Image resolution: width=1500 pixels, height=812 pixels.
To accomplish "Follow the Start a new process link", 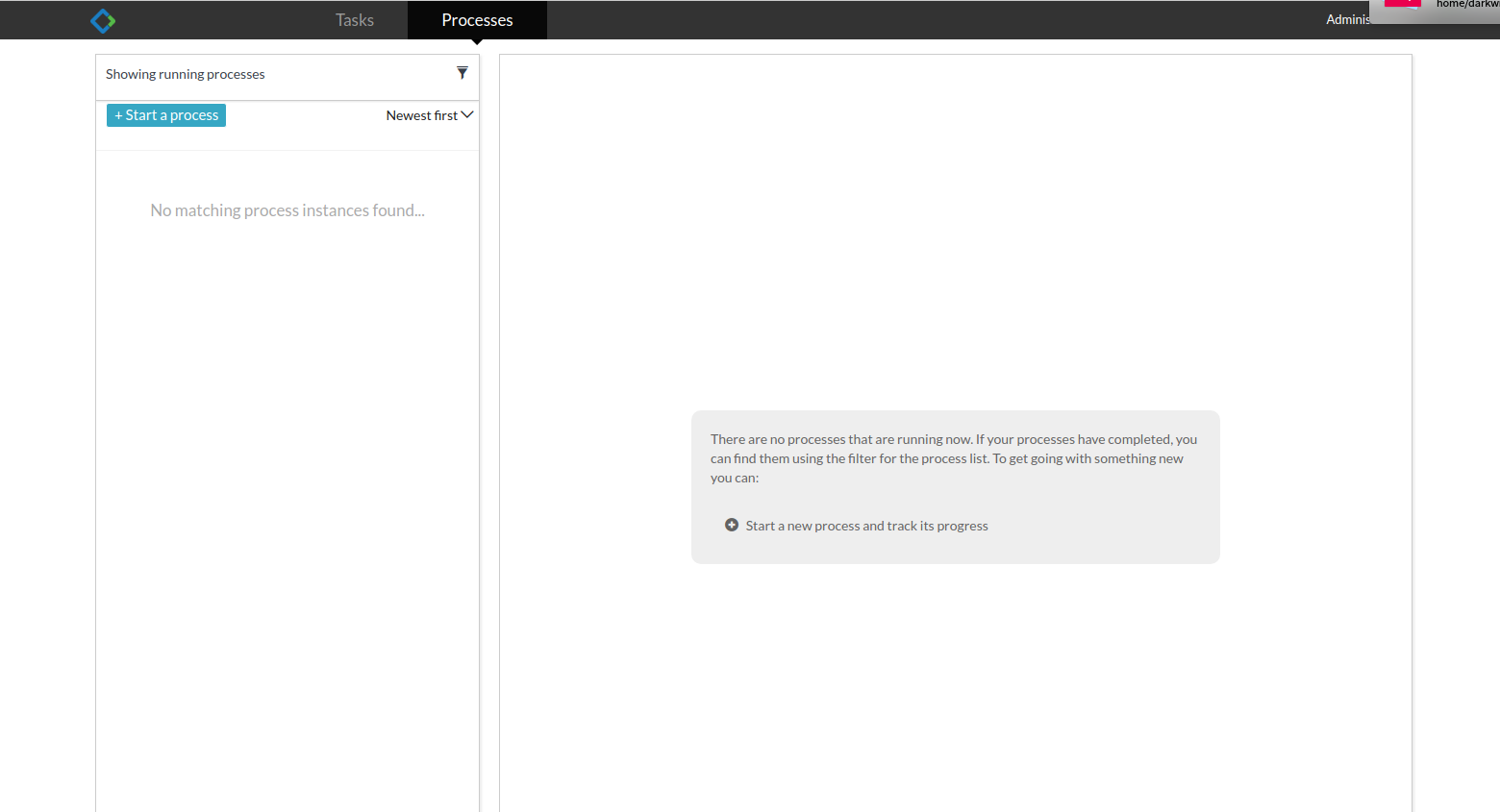I will coord(866,526).
